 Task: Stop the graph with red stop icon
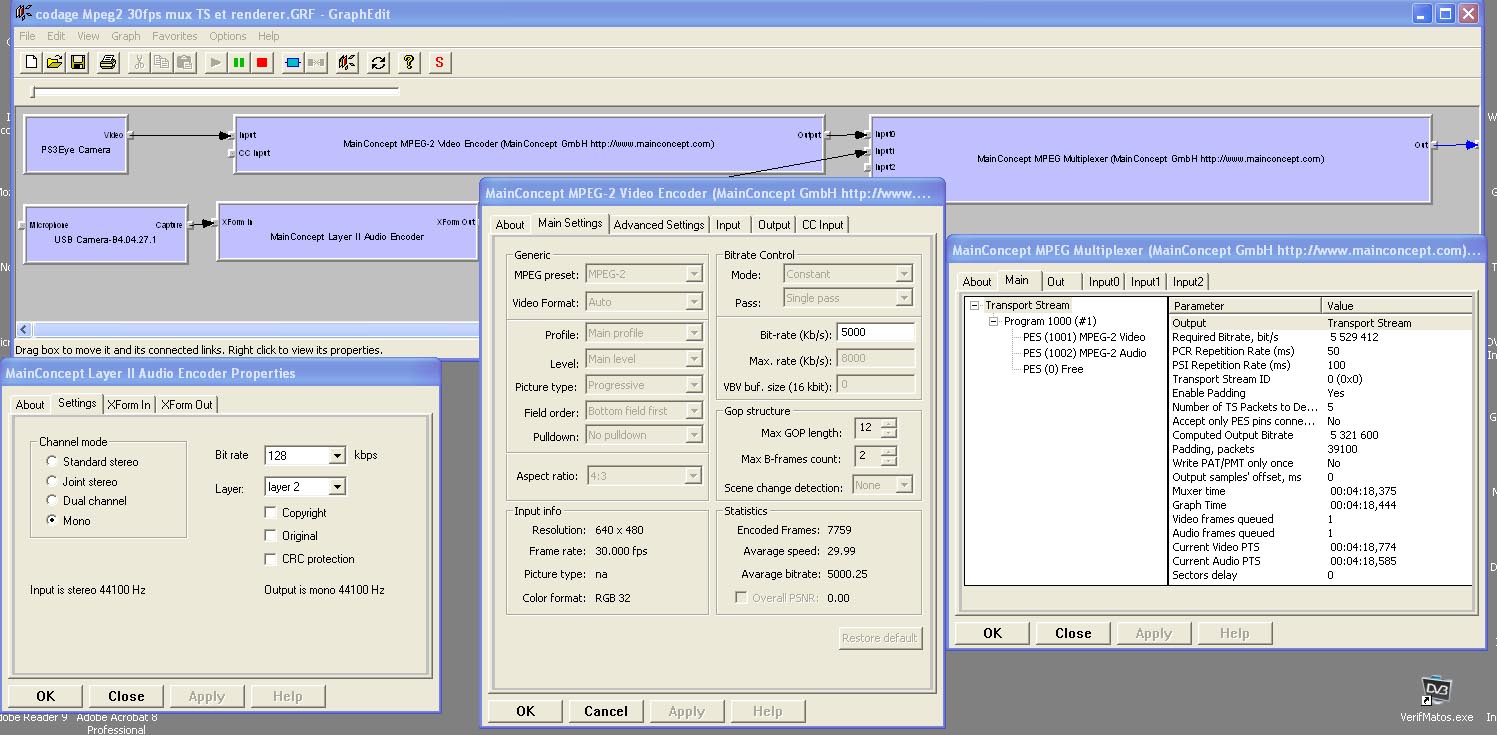(262, 62)
